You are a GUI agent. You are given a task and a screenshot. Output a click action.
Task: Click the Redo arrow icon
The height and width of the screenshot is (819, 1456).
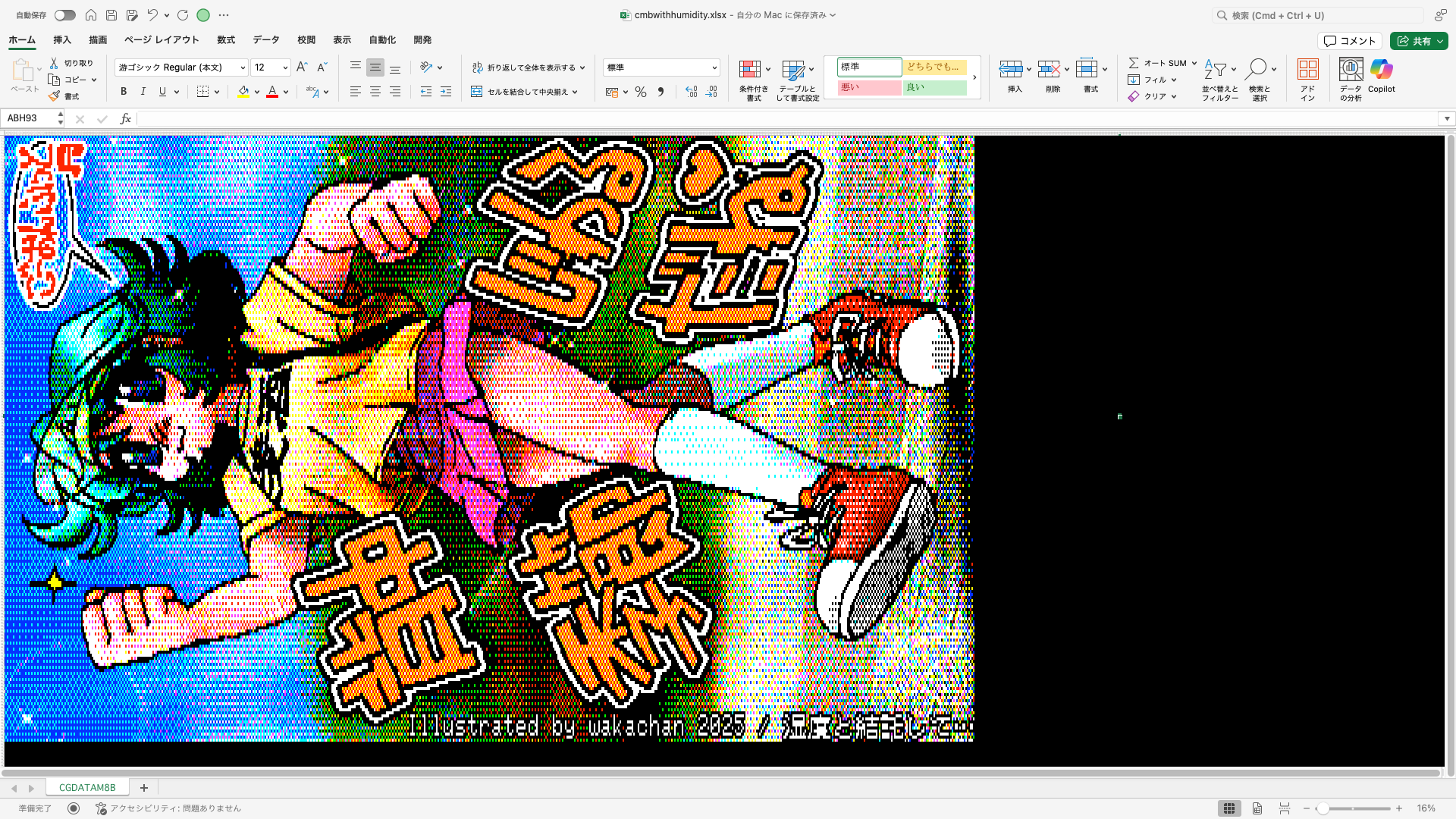(x=183, y=15)
